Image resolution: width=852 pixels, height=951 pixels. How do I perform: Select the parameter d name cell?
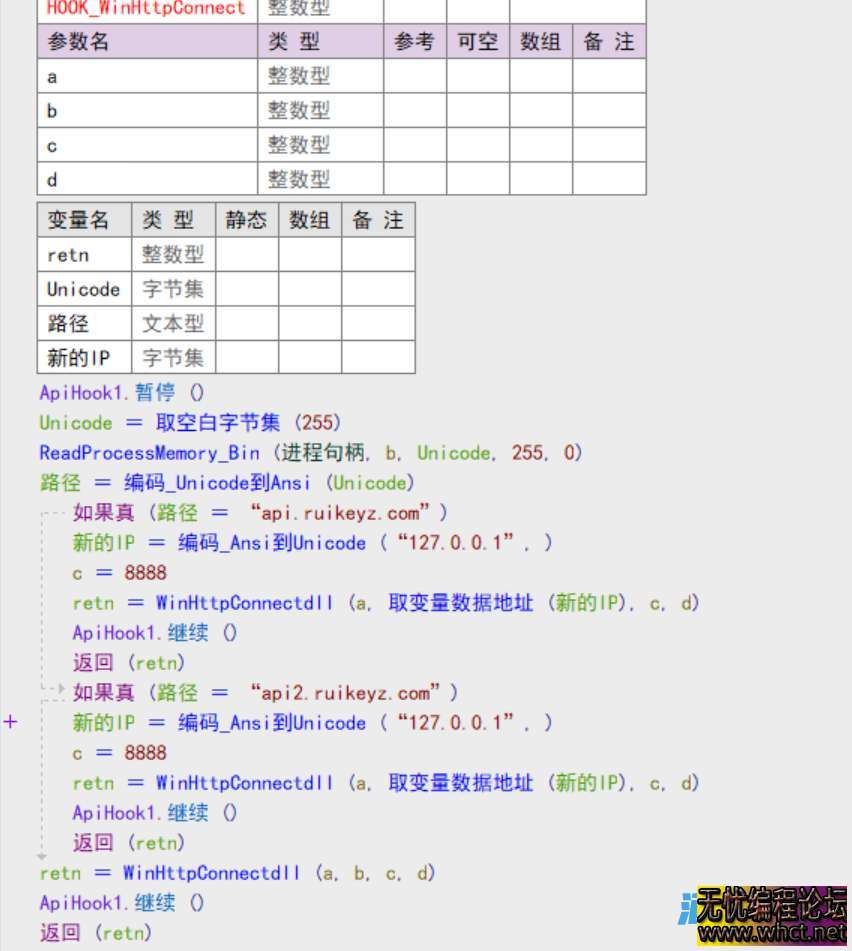(x=147, y=179)
